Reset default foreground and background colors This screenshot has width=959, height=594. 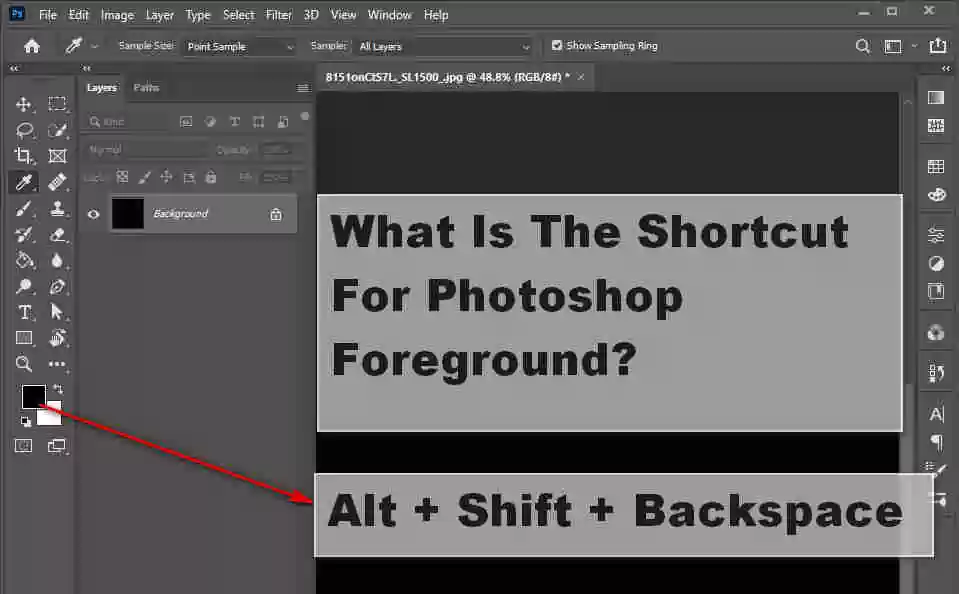(26, 421)
